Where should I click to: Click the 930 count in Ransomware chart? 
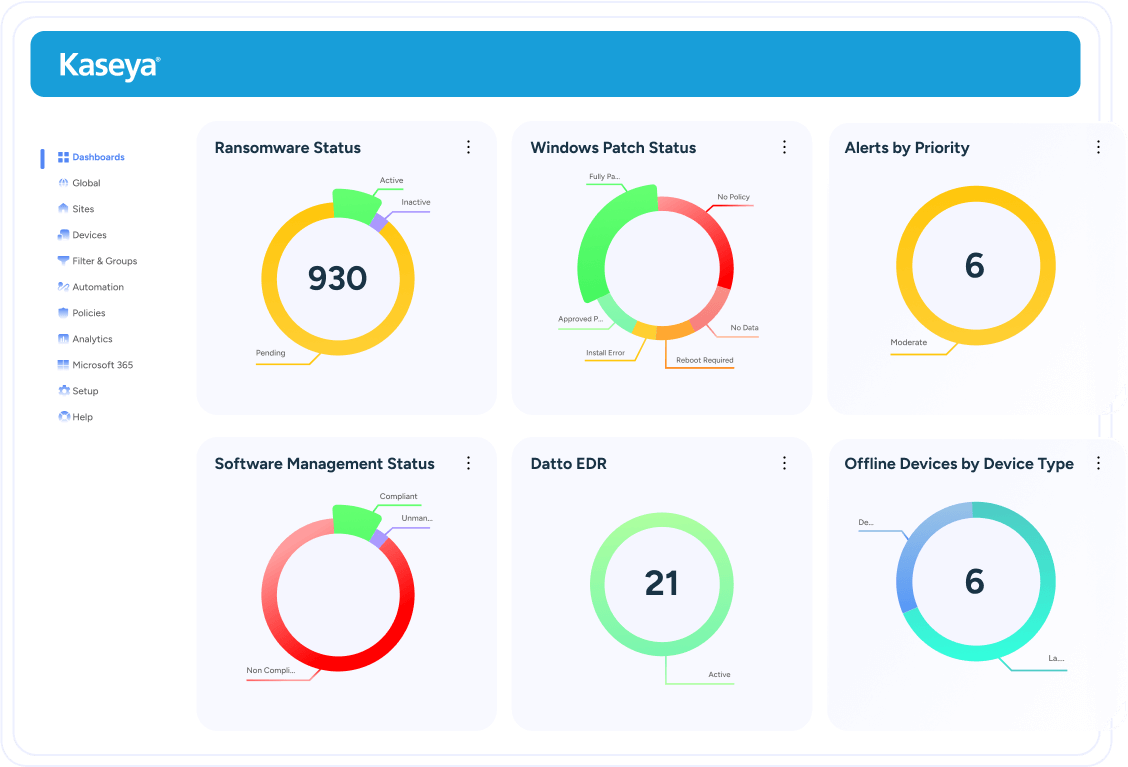tap(337, 278)
